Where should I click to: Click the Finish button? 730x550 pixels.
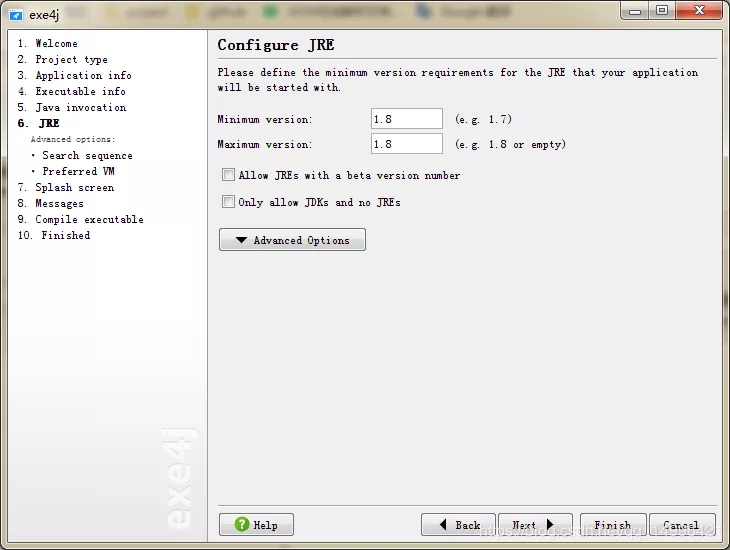(x=613, y=525)
